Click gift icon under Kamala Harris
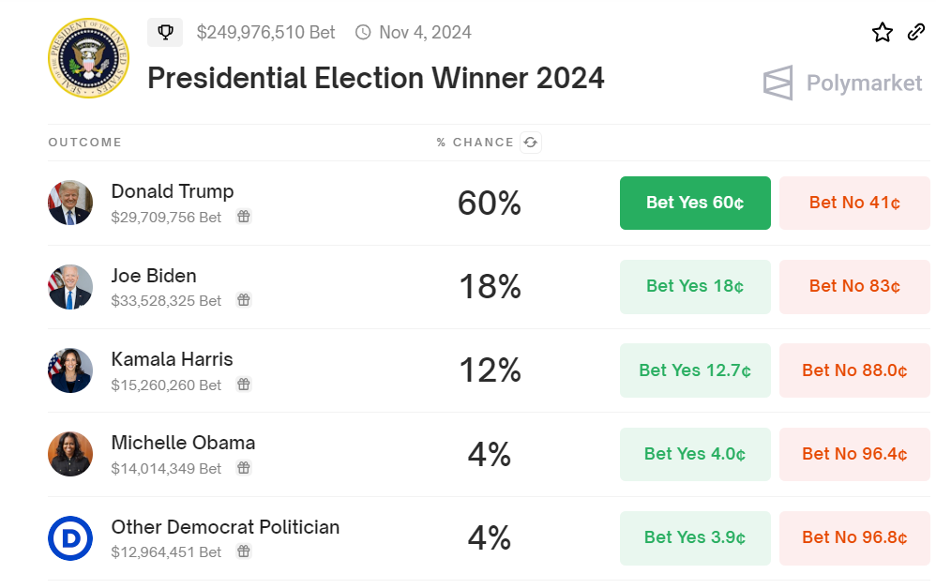Image resolution: width=936 pixels, height=586 pixels. [244, 384]
